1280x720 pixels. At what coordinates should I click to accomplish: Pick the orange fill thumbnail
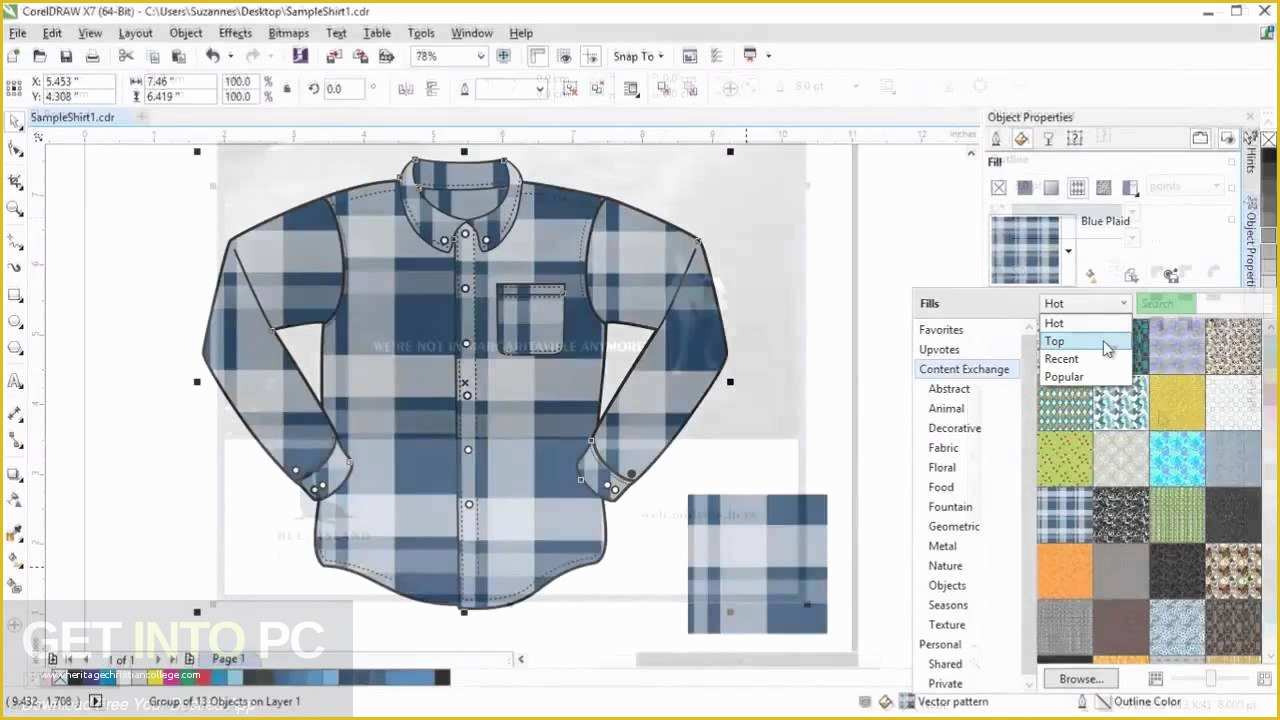(1065, 571)
